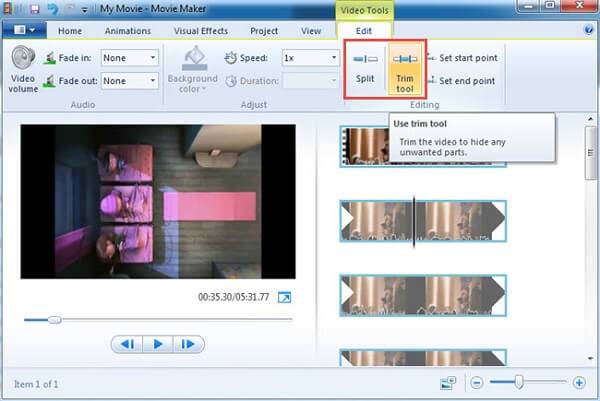Image resolution: width=600 pixels, height=401 pixels.
Task: Switch to the Animations tab
Action: 127,31
